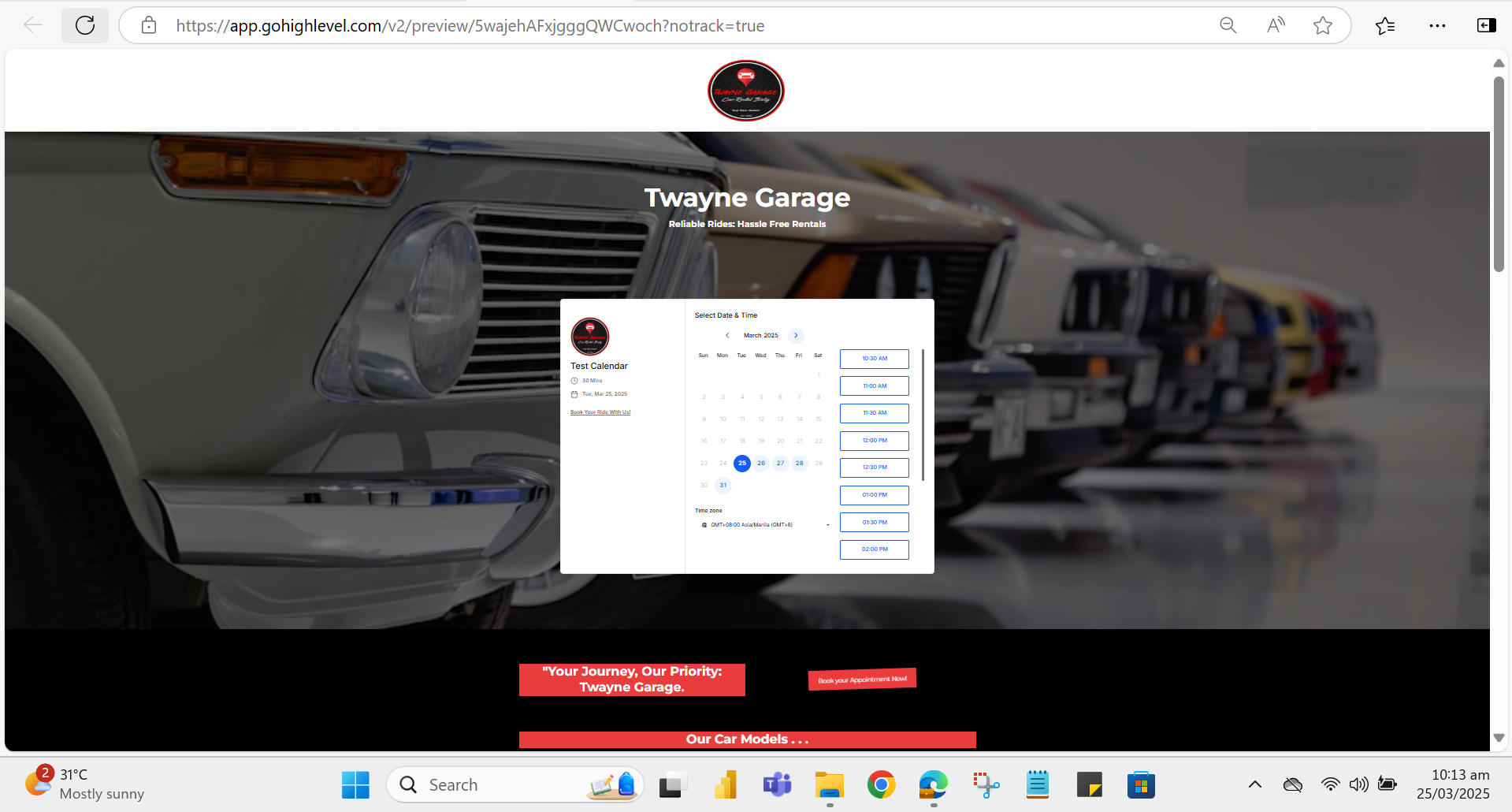Click the page scroll down arrow
Screen dimensions: 1512x812
pyautogui.click(x=1499, y=738)
